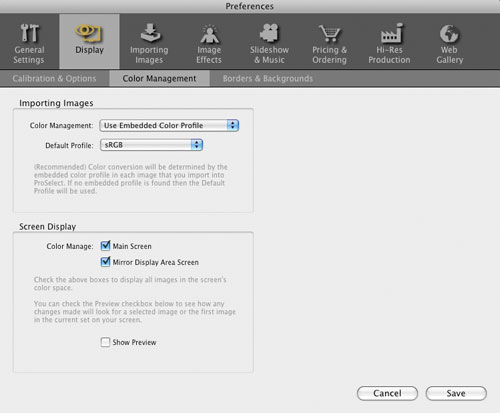
Task: Open the Color Management dropdown
Action: (x=169, y=125)
